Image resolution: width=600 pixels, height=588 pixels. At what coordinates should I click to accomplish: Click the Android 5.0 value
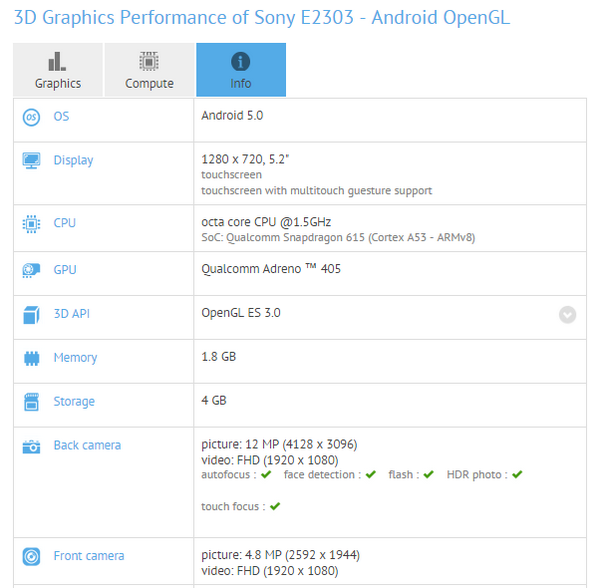(x=232, y=116)
